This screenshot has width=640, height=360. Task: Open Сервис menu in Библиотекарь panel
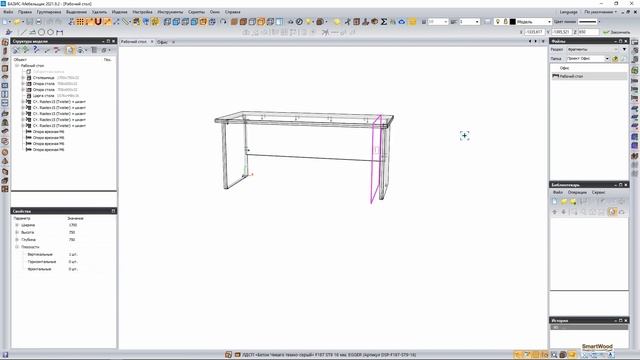(598, 192)
